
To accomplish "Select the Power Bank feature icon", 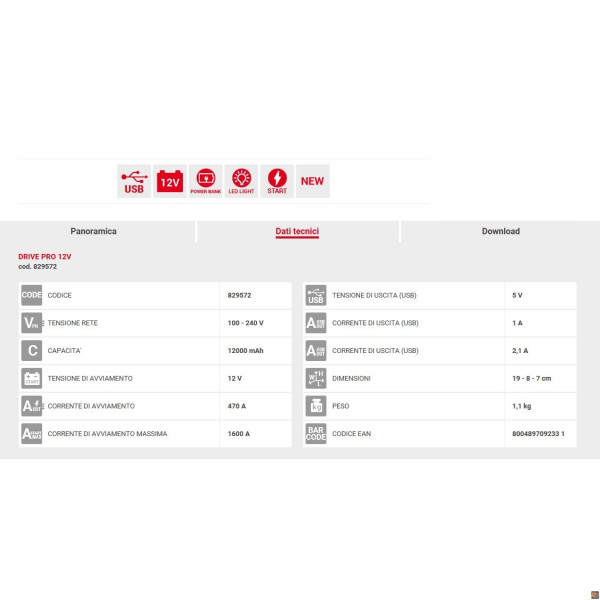I will (x=206, y=181).
